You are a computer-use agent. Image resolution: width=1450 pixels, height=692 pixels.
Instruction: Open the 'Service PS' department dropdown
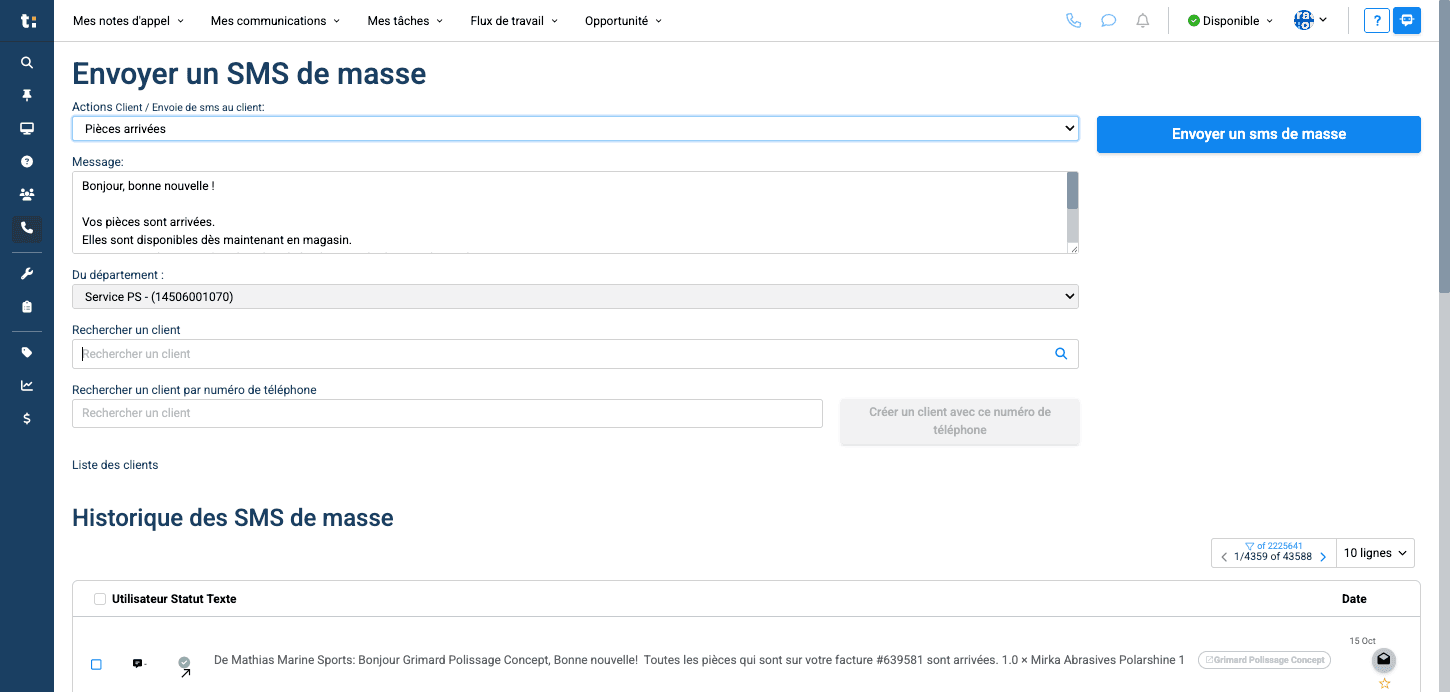[x=575, y=296]
